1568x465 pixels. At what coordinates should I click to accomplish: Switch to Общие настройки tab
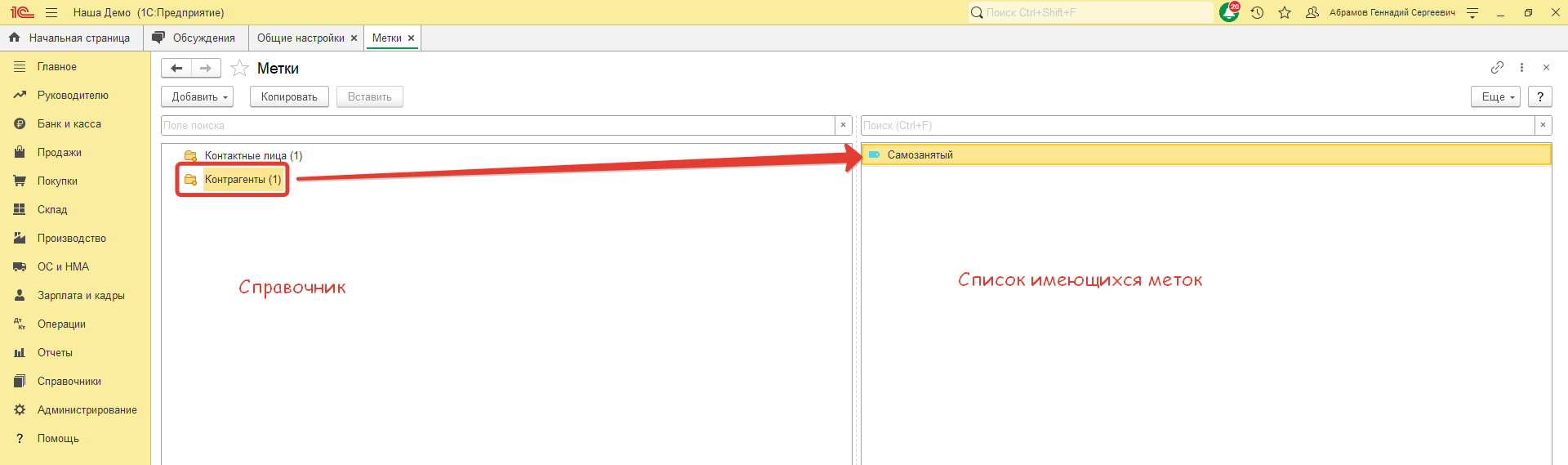click(301, 38)
